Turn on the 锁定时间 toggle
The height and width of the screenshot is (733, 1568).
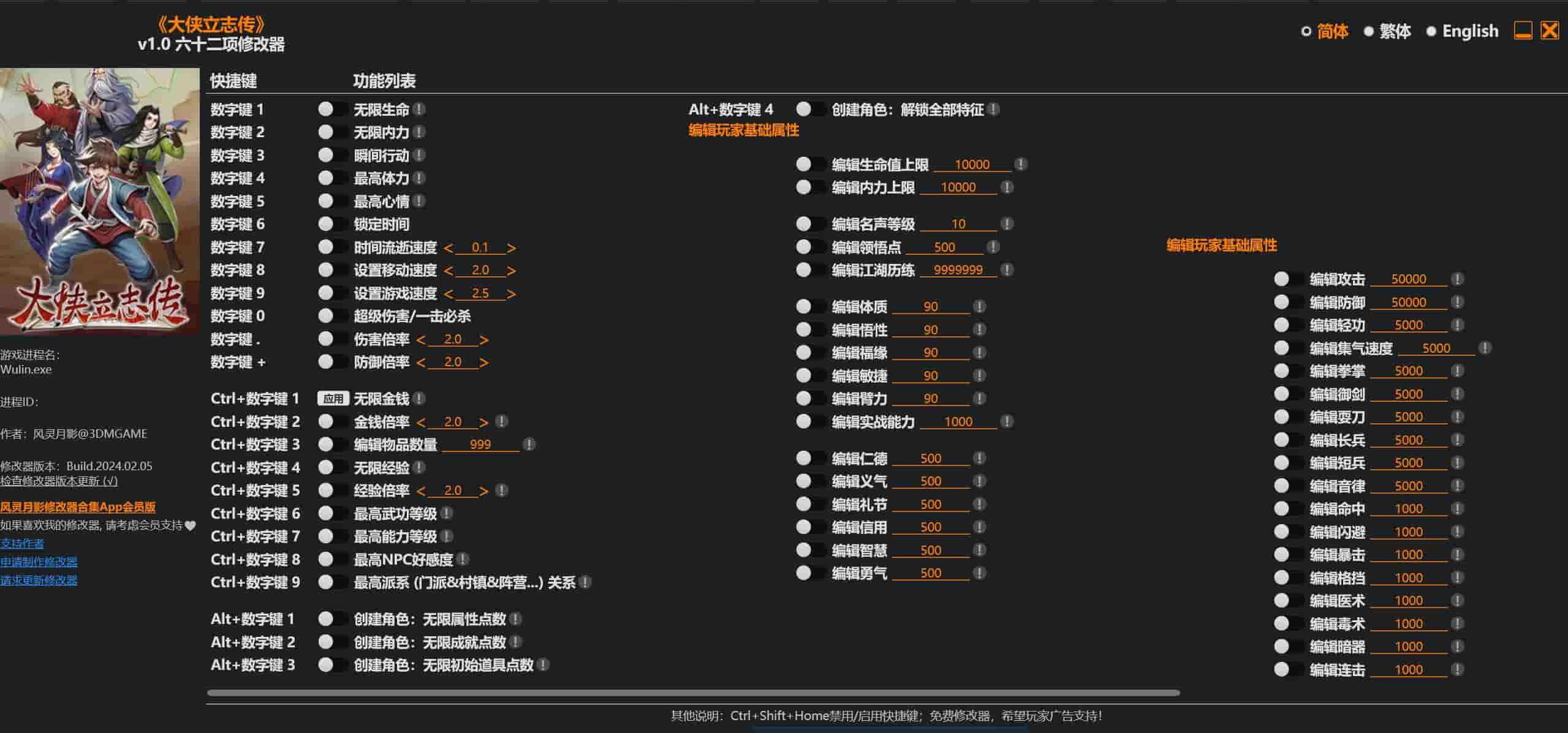[x=332, y=224]
